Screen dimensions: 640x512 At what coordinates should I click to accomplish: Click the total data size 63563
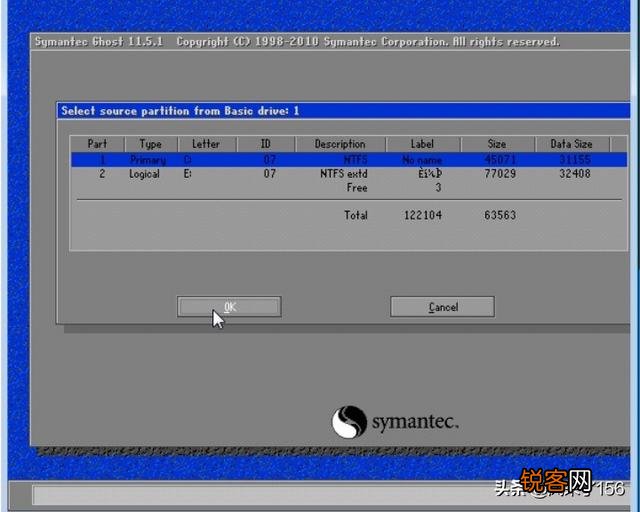500,215
